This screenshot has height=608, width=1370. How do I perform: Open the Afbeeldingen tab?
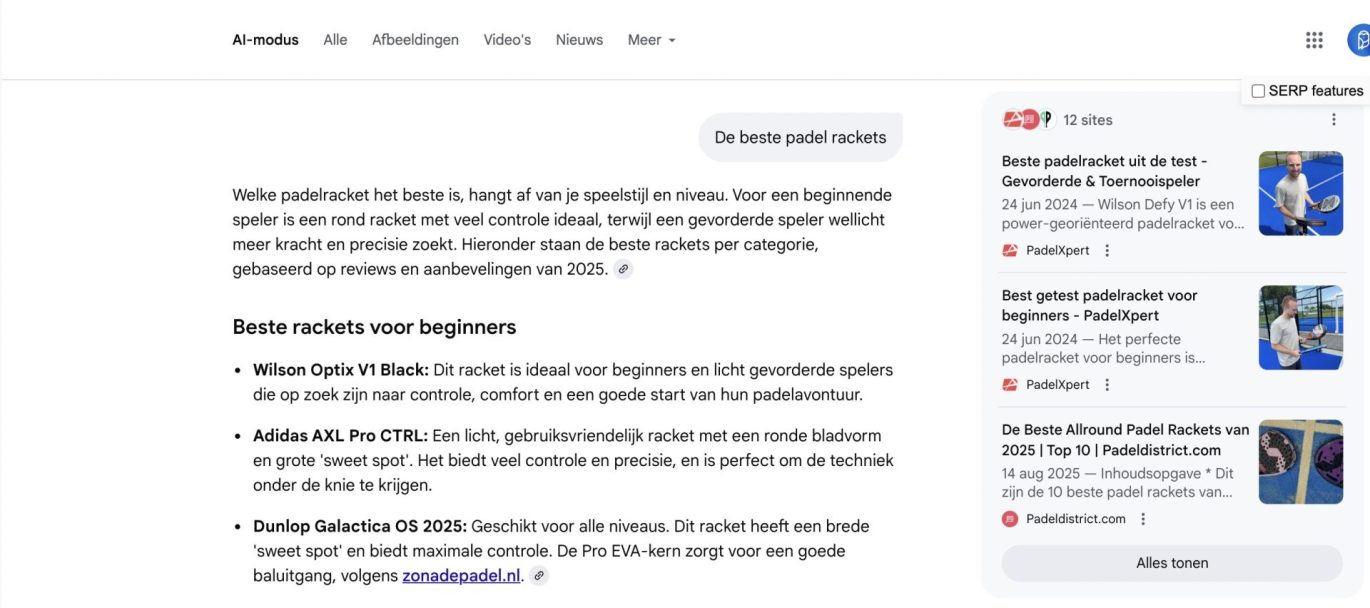[x=415, y=40]
